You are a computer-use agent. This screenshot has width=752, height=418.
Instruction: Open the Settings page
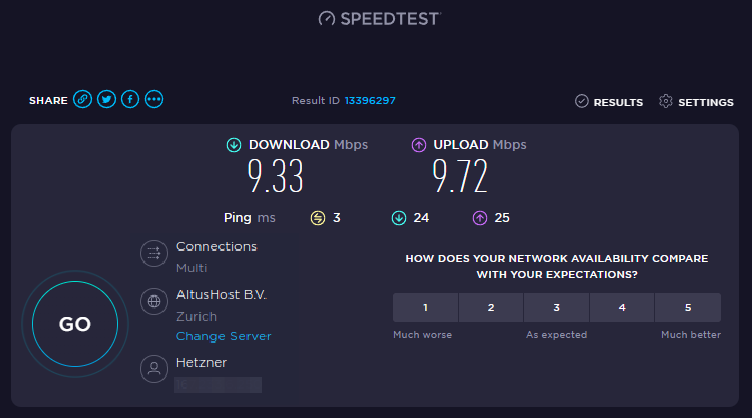tap(696, 102)
